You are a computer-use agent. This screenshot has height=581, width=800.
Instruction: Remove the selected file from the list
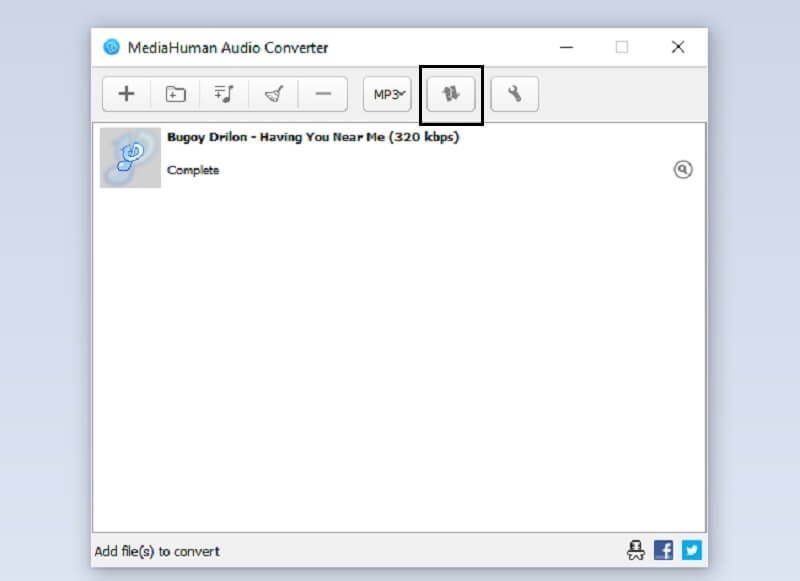[x=322, y=93]
